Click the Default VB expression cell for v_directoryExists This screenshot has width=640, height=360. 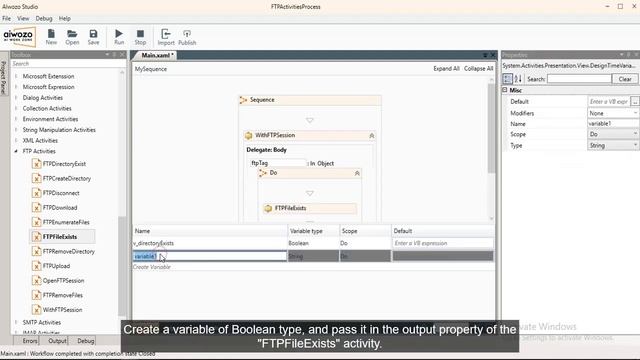(442, 243)
